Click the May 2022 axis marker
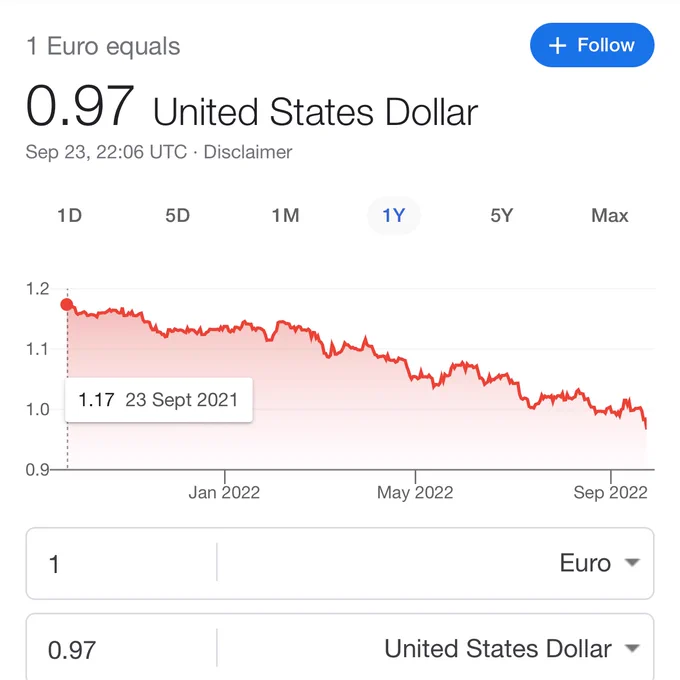The height and width of the screenshot is (680, 680). 415,492
